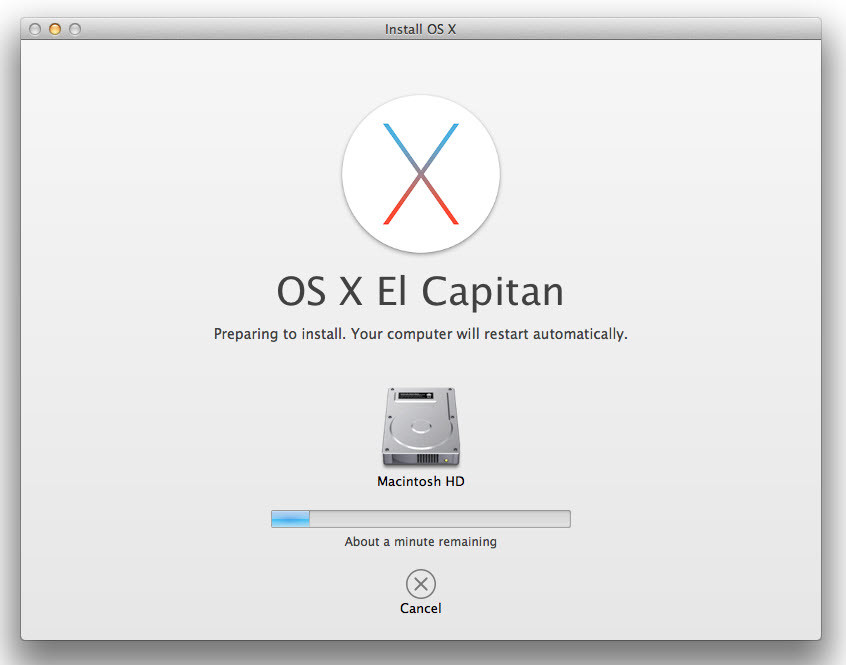Close the Install OS X window

[36, 30]
